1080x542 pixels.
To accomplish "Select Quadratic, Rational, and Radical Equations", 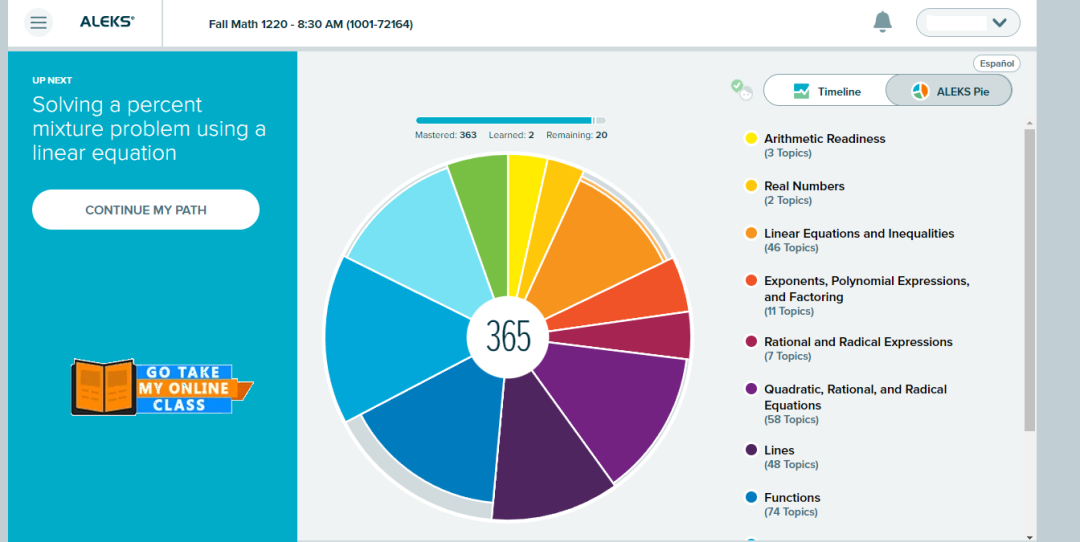I will click(855, 397).
